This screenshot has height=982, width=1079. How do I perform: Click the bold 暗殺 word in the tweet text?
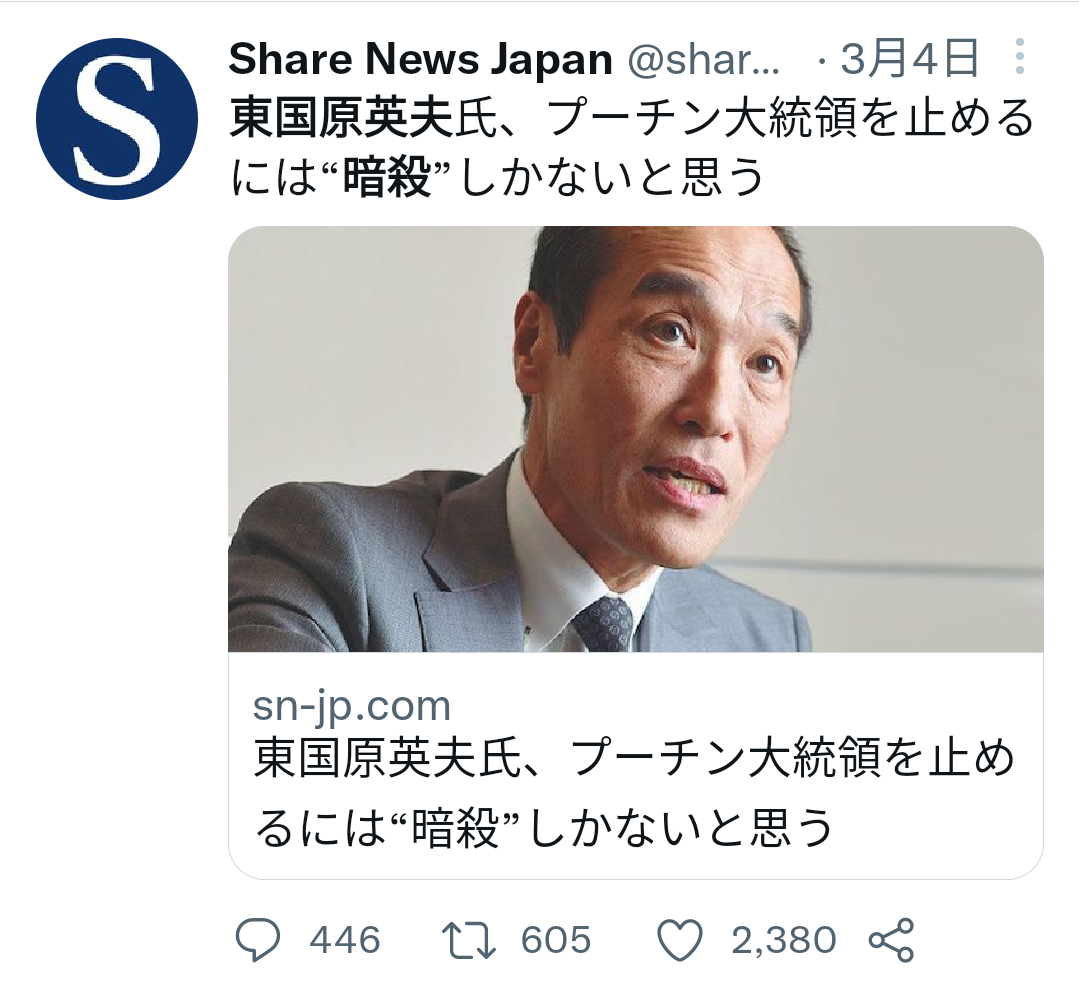click(x=386, y=178)
